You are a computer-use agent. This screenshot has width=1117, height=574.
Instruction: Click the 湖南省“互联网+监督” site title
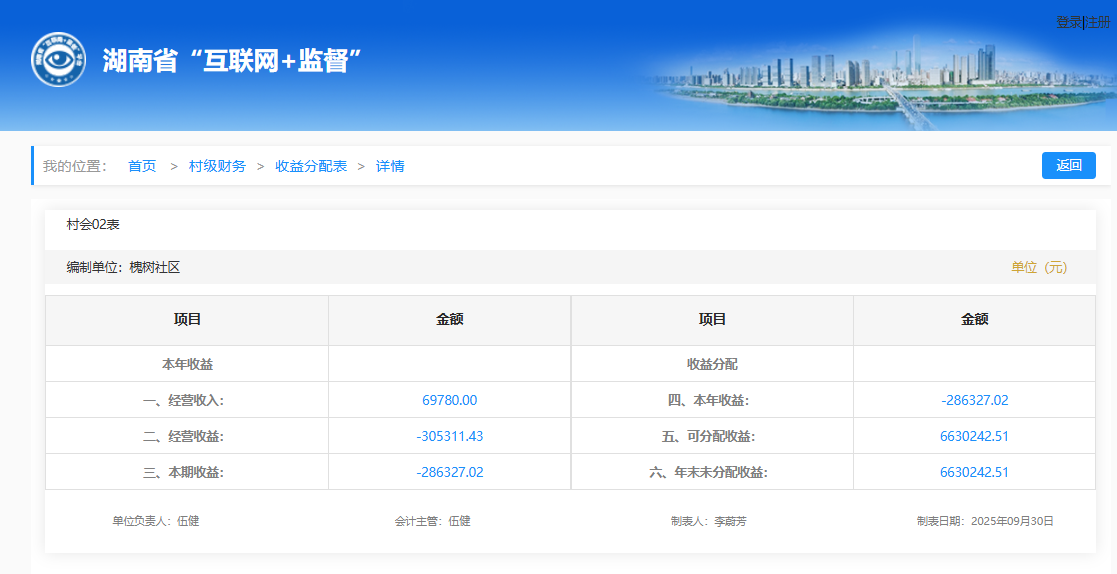pyautogui.click(x=231, y=60)
